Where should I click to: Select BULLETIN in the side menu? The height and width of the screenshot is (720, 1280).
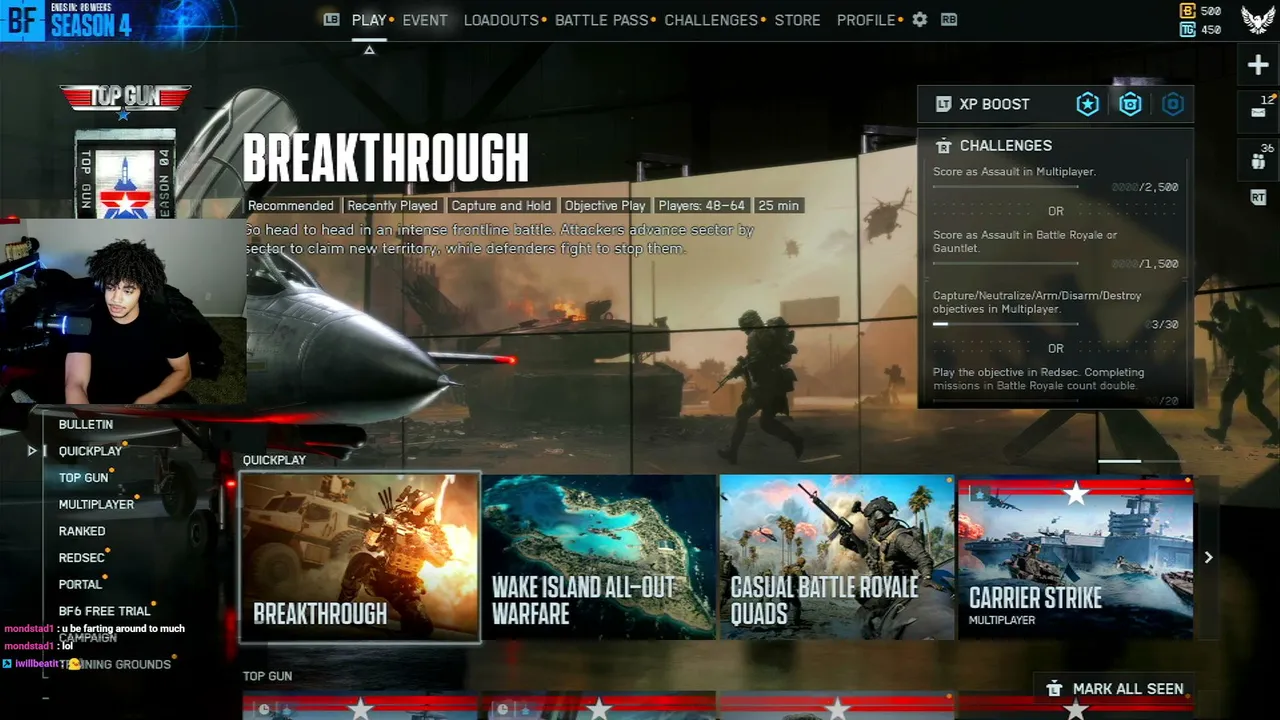86,425
